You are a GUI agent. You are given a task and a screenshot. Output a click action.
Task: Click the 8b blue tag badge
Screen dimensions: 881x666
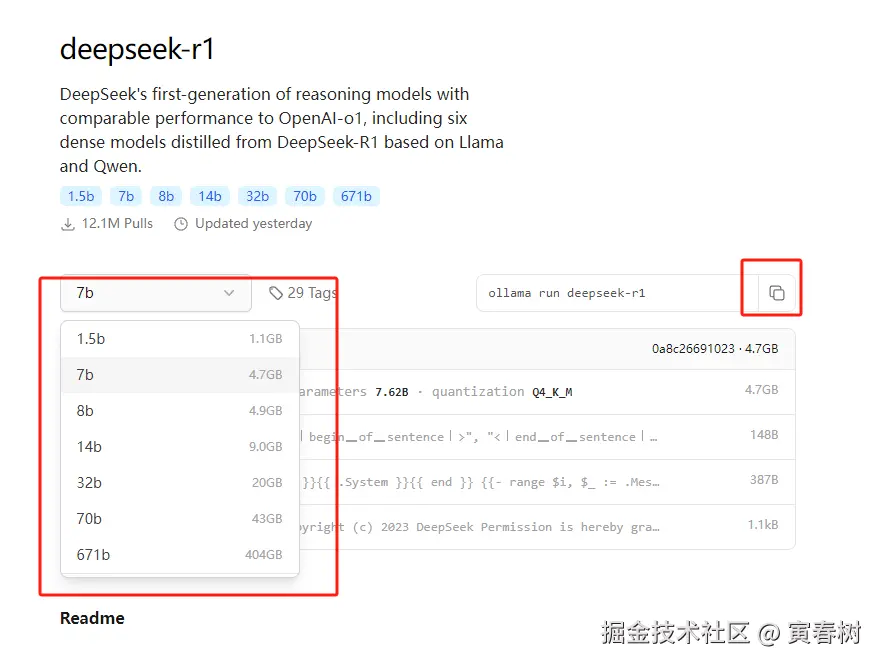tap(166, 196)
